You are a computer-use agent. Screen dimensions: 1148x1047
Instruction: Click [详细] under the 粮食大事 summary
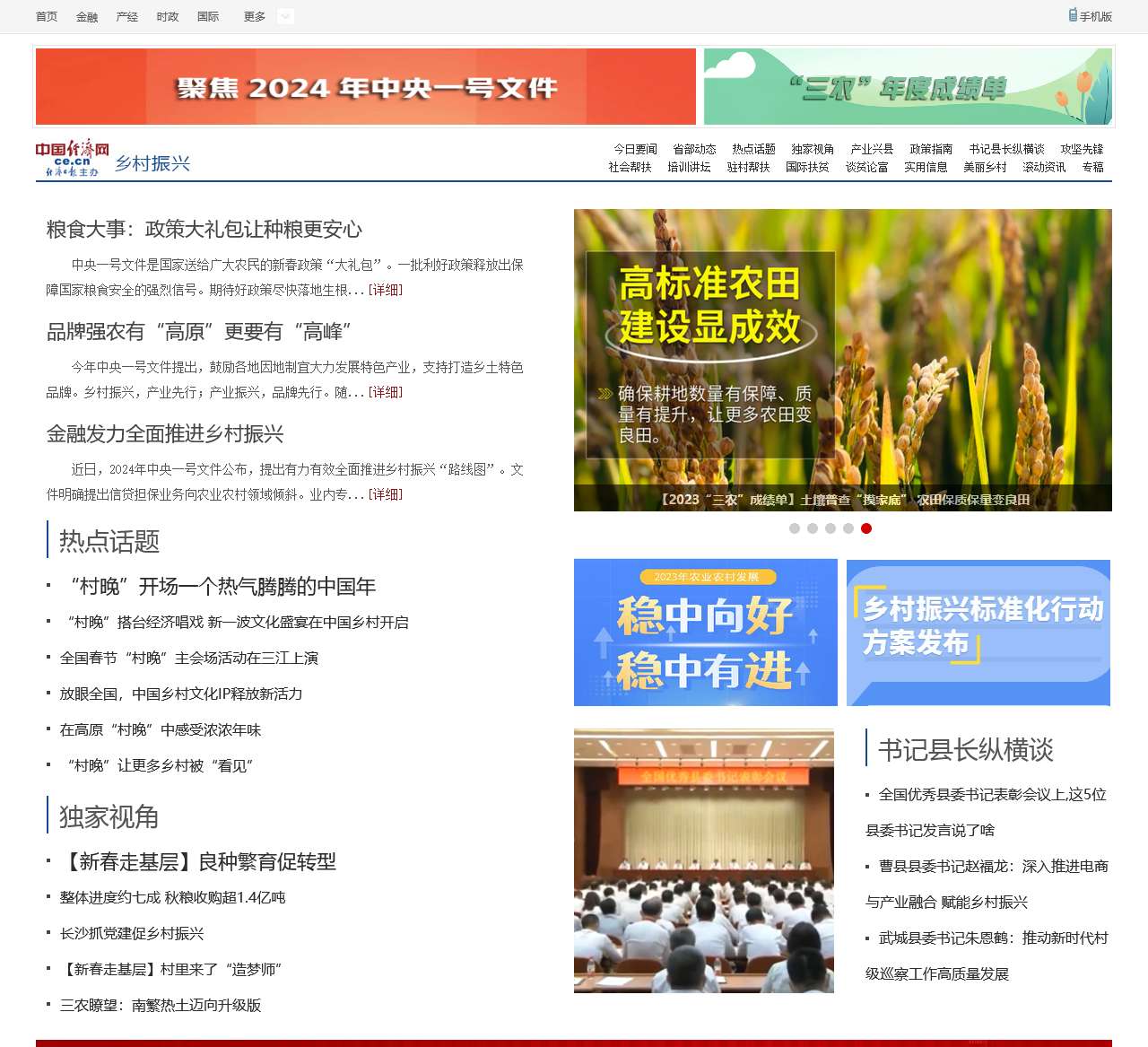click(x=386, y=290)
